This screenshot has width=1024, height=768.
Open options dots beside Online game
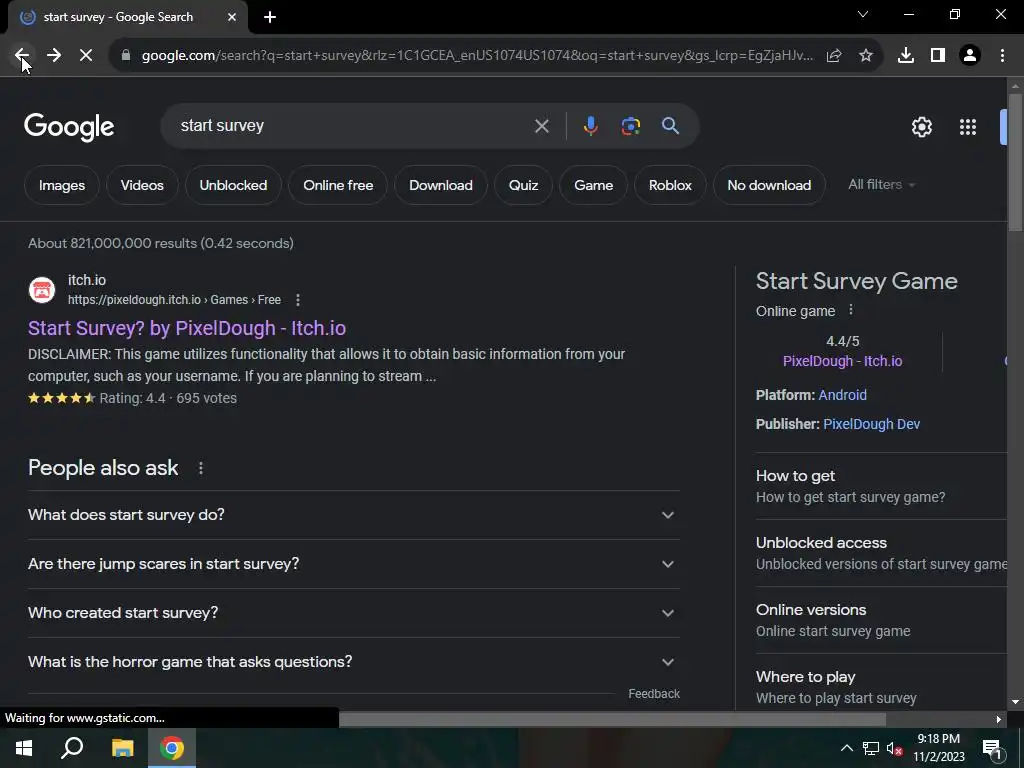[x=850, y=310]
